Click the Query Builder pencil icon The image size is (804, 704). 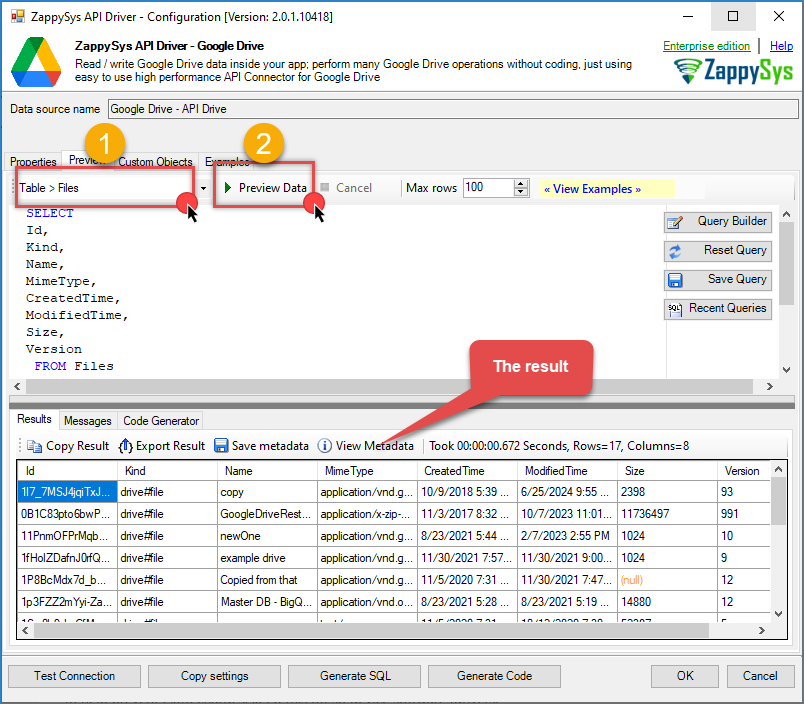click(675, 222)
